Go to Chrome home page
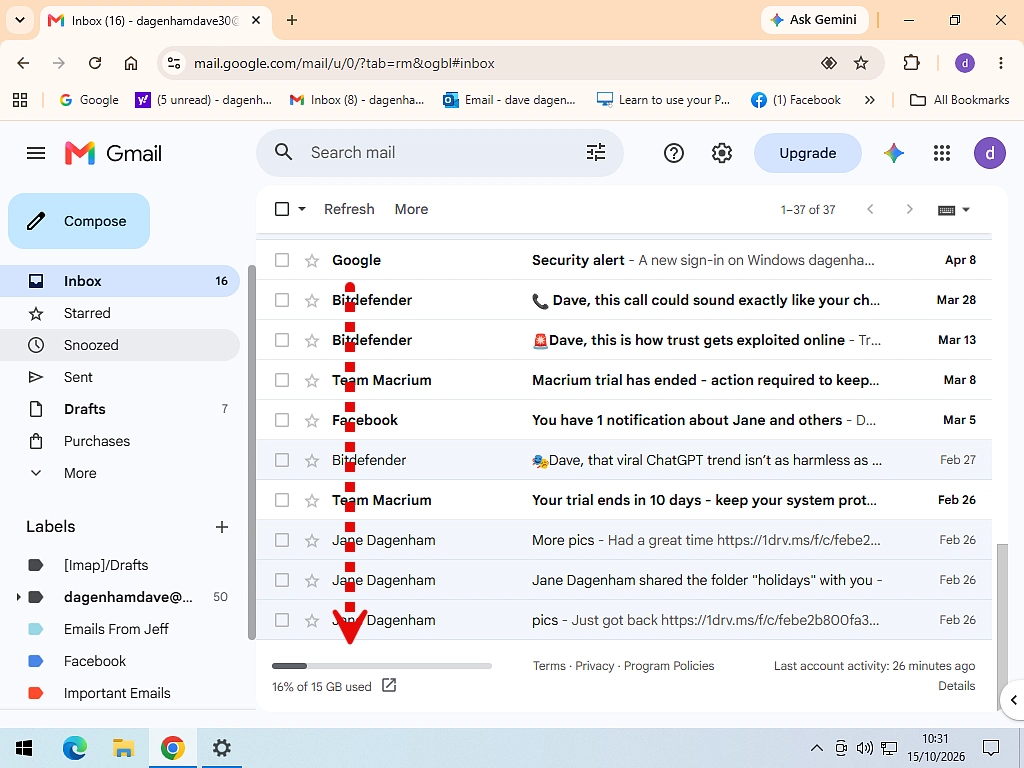This screenshot has height=768, width=1024. 131,63
